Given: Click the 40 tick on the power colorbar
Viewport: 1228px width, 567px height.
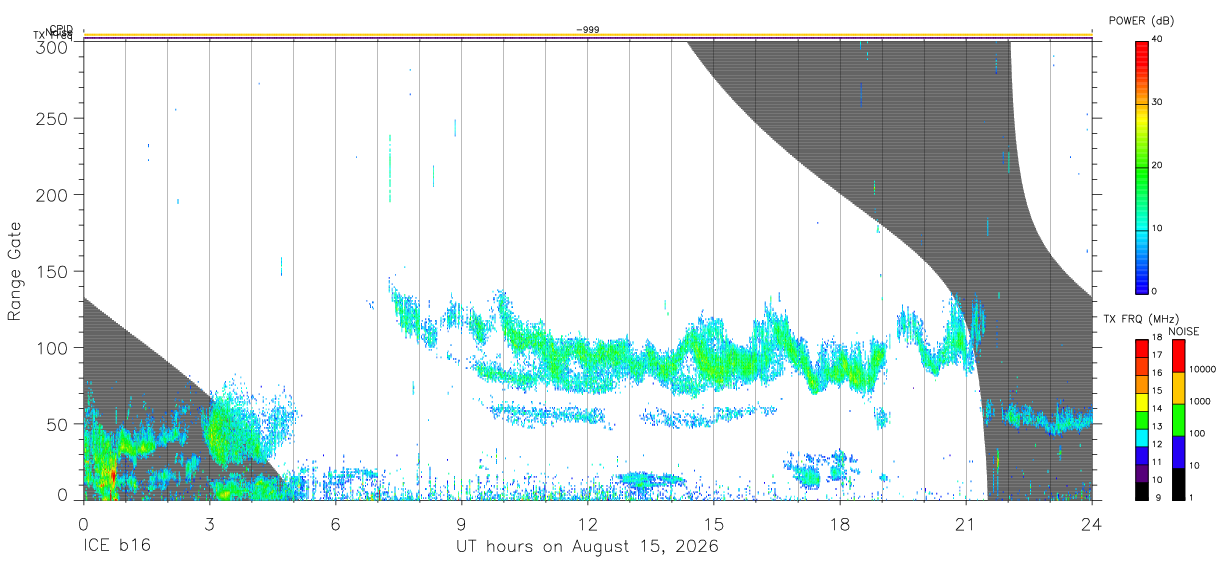Looking at the screenshot, I should (1156, 39).
